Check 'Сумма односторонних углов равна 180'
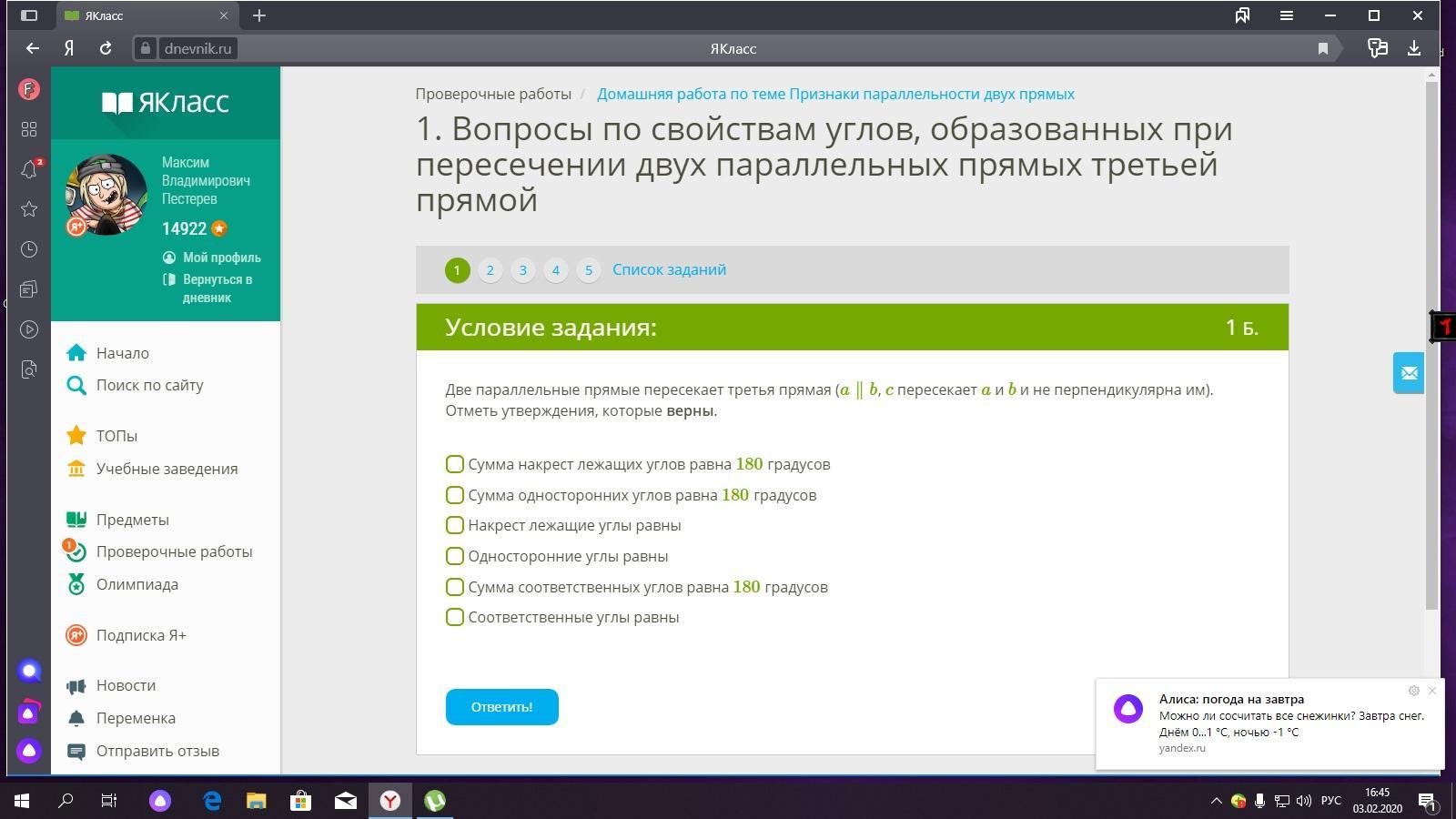 point(455,495)
